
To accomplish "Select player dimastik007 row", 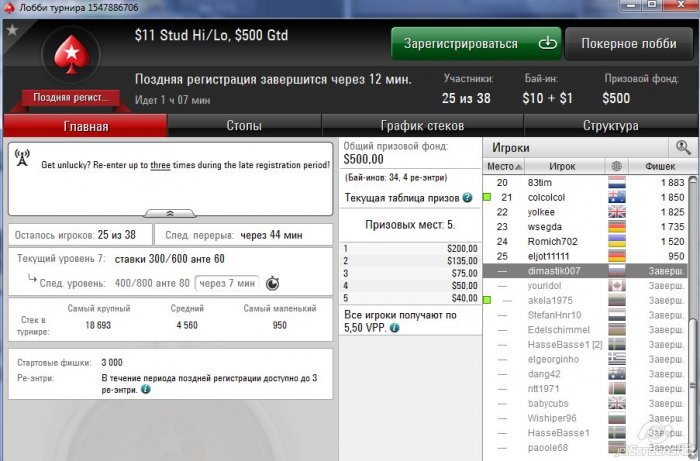I will (586, 271).
